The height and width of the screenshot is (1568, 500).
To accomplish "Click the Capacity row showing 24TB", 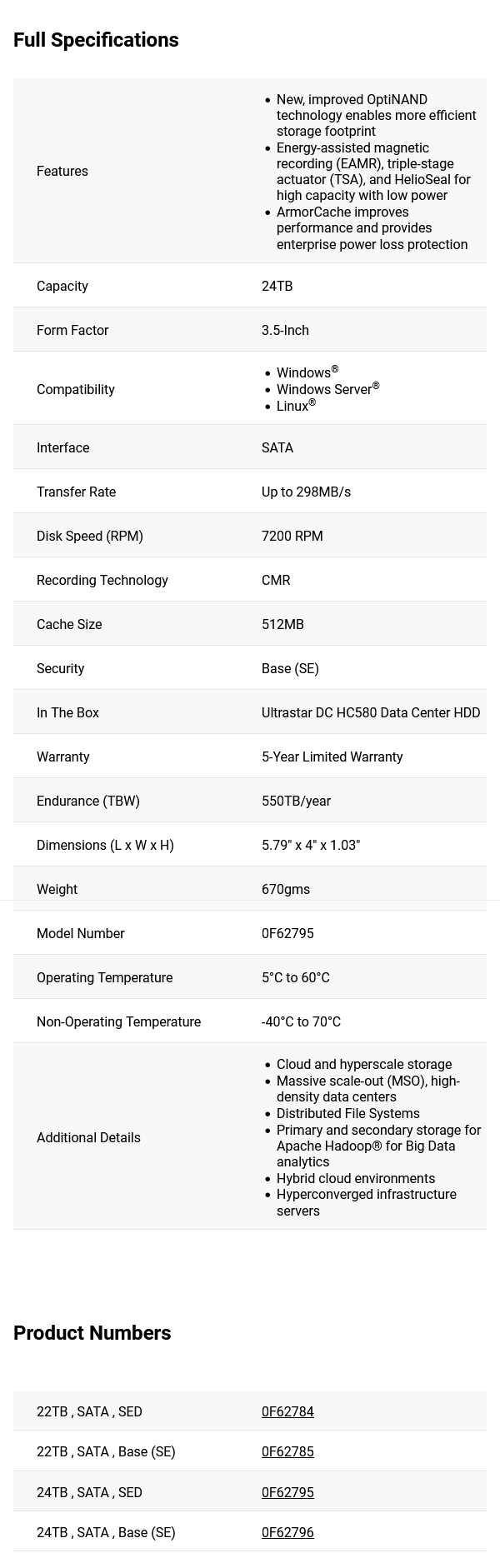I will pos(250,286).
